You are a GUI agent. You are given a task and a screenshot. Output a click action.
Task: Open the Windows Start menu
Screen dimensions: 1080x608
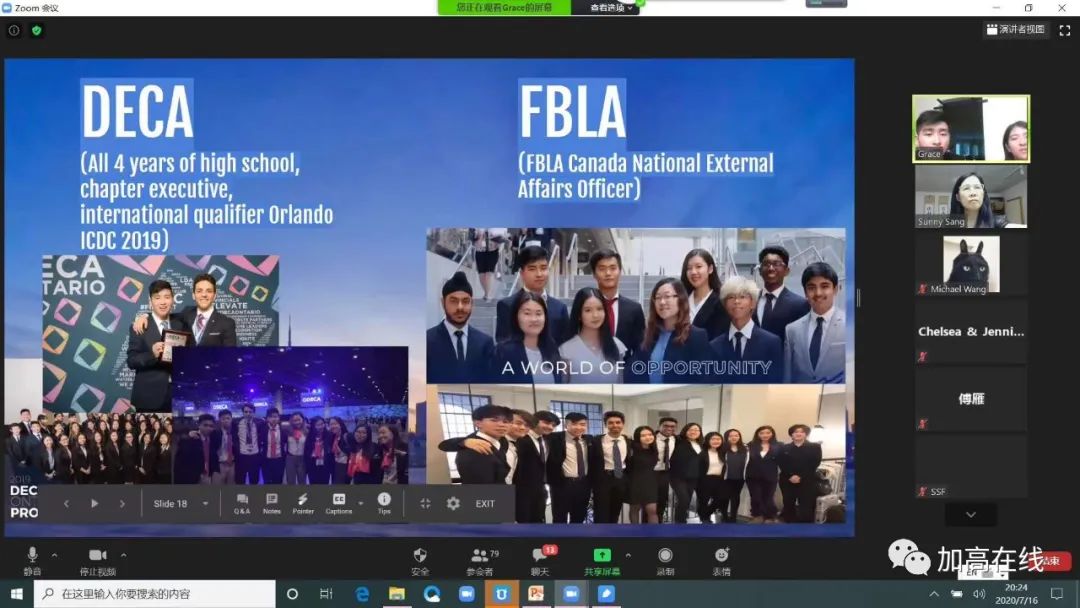[17, 594]
